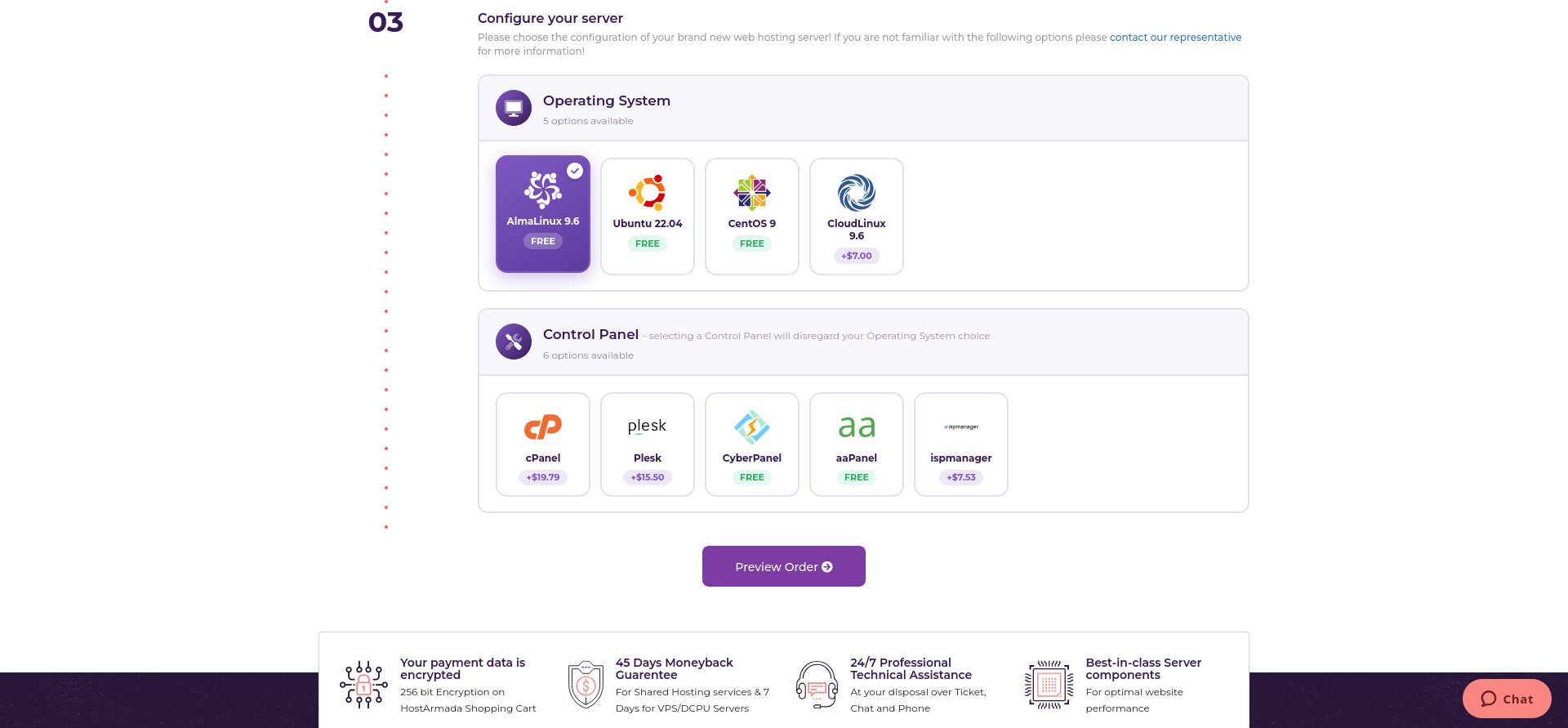Click the selected checkmark on AlmaLinux card

[x=575, y=171]
